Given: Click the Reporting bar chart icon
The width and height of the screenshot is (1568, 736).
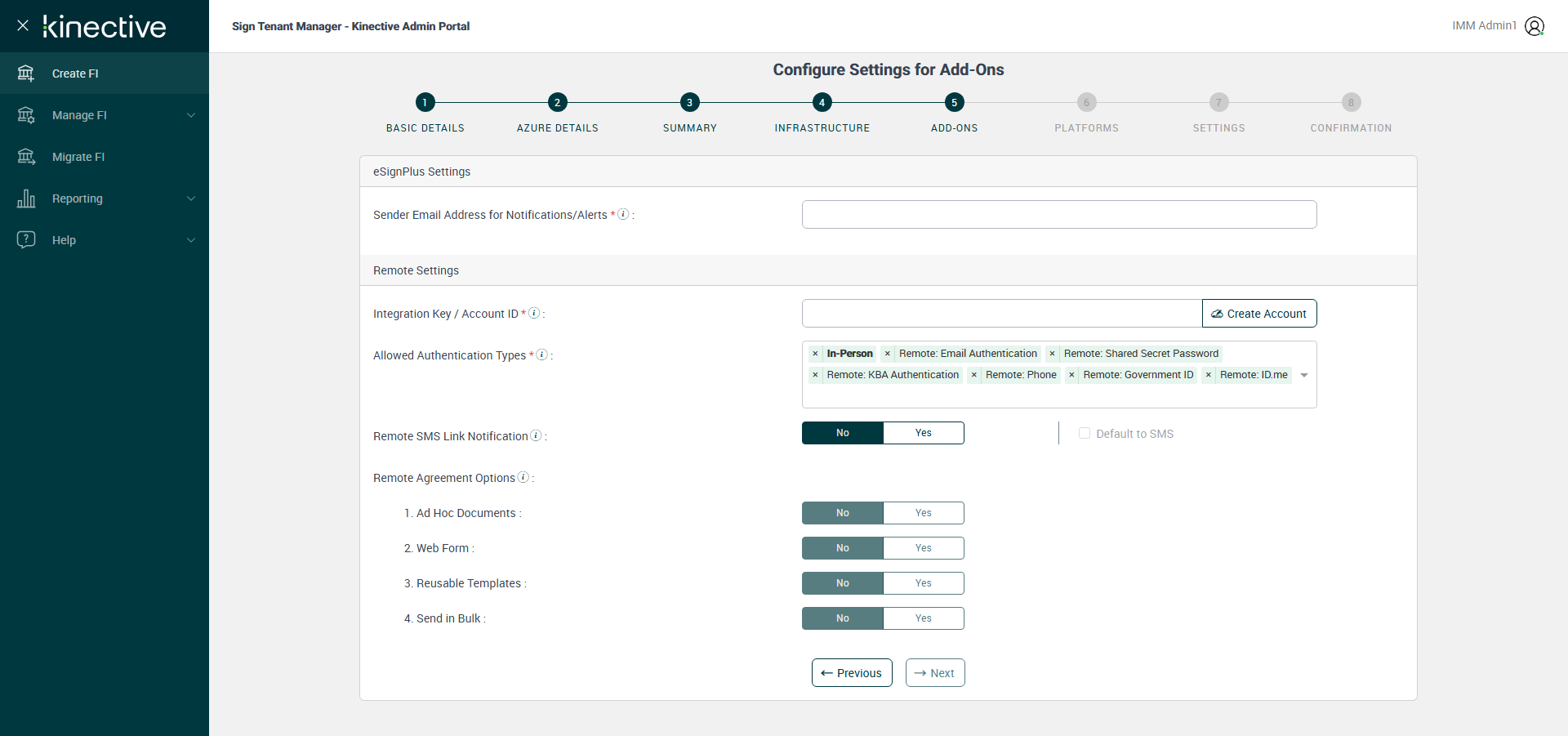Looking at the screenshot, I should [26, 198].
